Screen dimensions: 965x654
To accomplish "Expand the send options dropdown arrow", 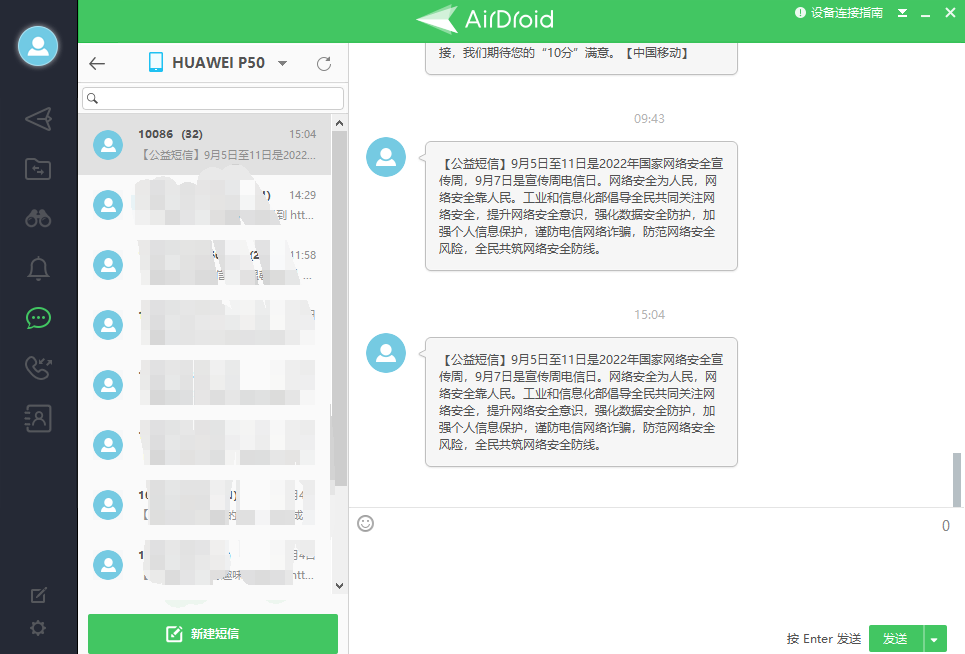I will pyautogui.click(x=935, y=639).
